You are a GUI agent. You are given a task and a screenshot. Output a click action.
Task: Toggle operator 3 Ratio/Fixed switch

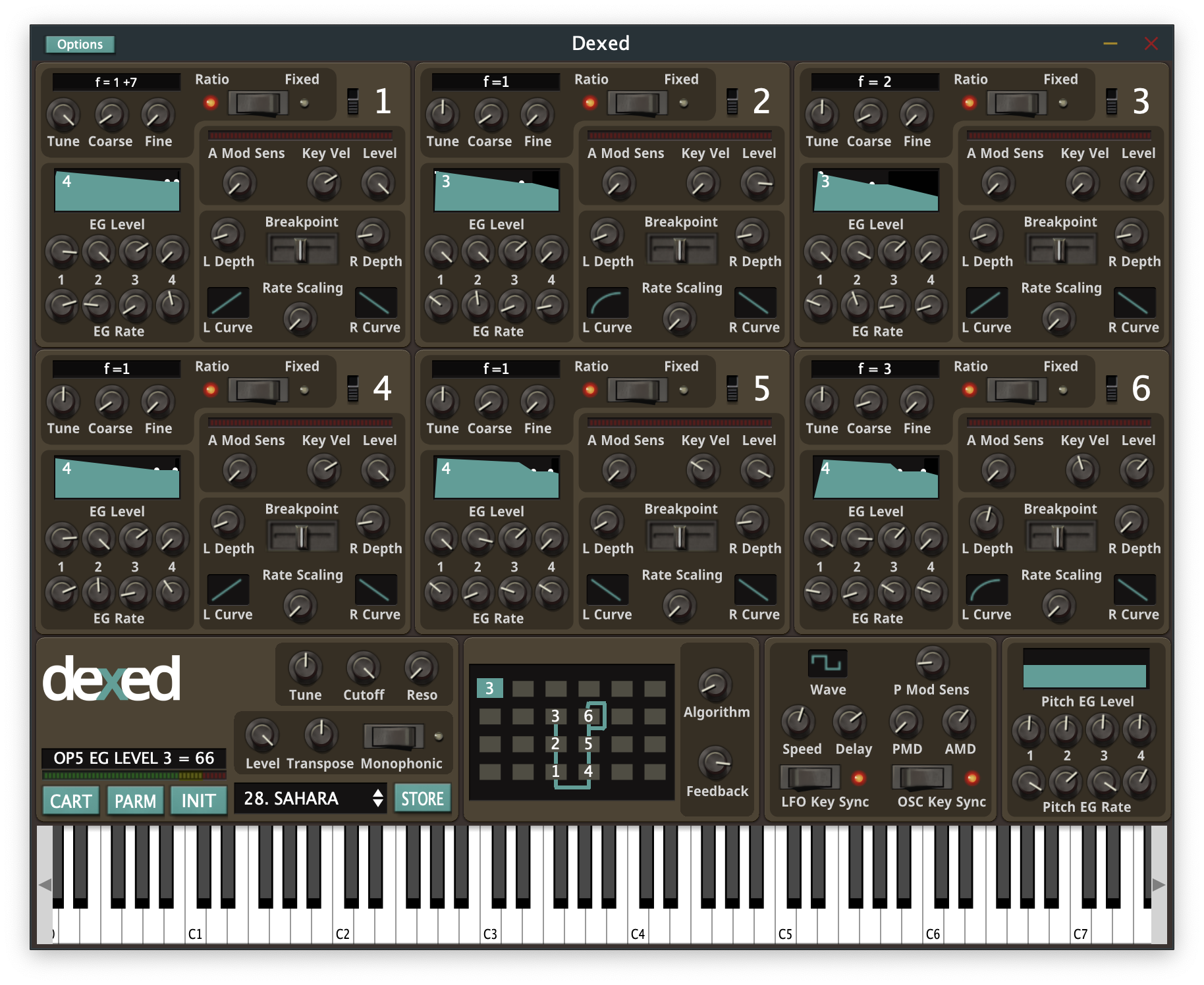[x=1017, y=103]
